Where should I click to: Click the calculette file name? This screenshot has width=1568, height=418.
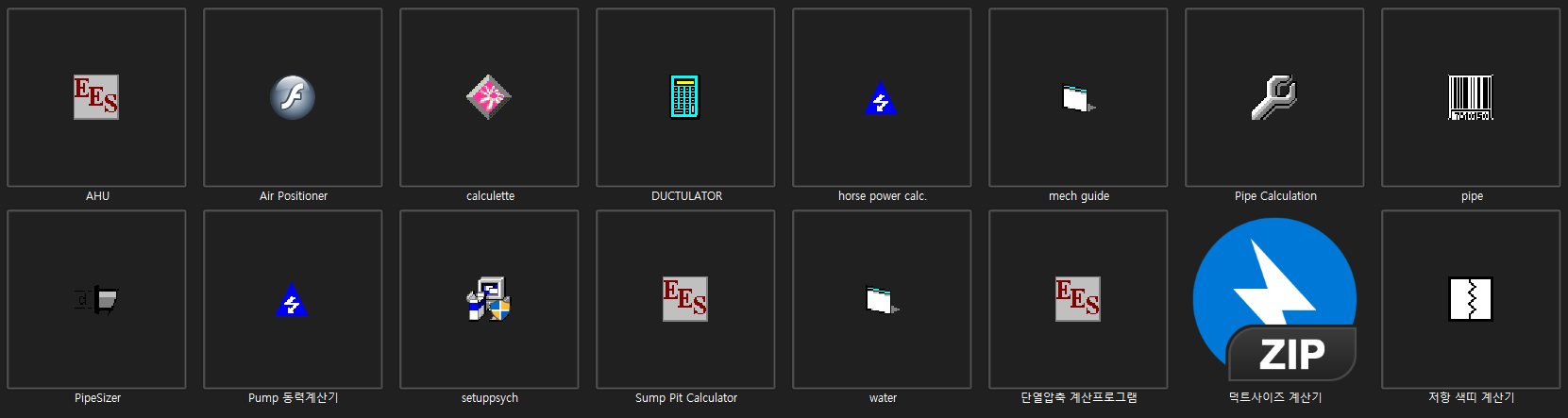[490, 196]
